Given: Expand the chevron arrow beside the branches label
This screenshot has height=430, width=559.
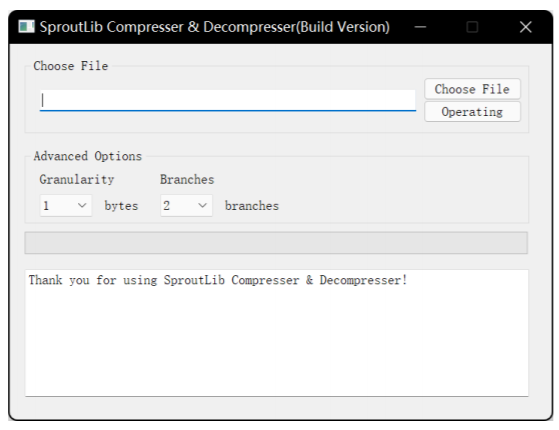Looking at the screenshot, I should (x=202, y=205).
